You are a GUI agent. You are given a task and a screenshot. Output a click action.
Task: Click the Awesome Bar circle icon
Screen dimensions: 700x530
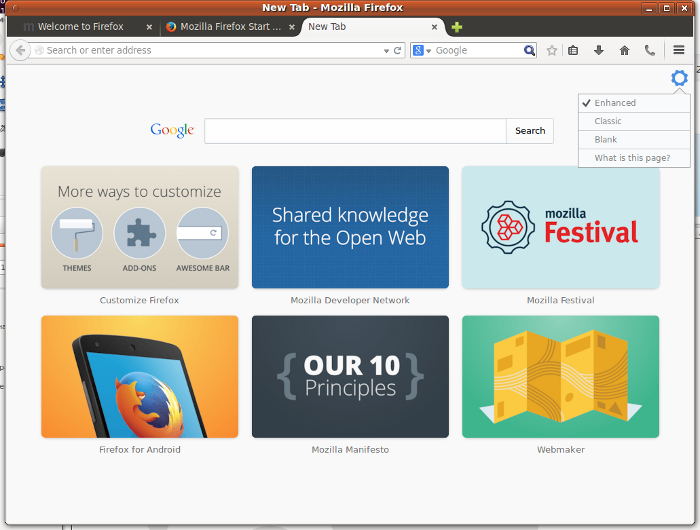[x=203, y=233]
